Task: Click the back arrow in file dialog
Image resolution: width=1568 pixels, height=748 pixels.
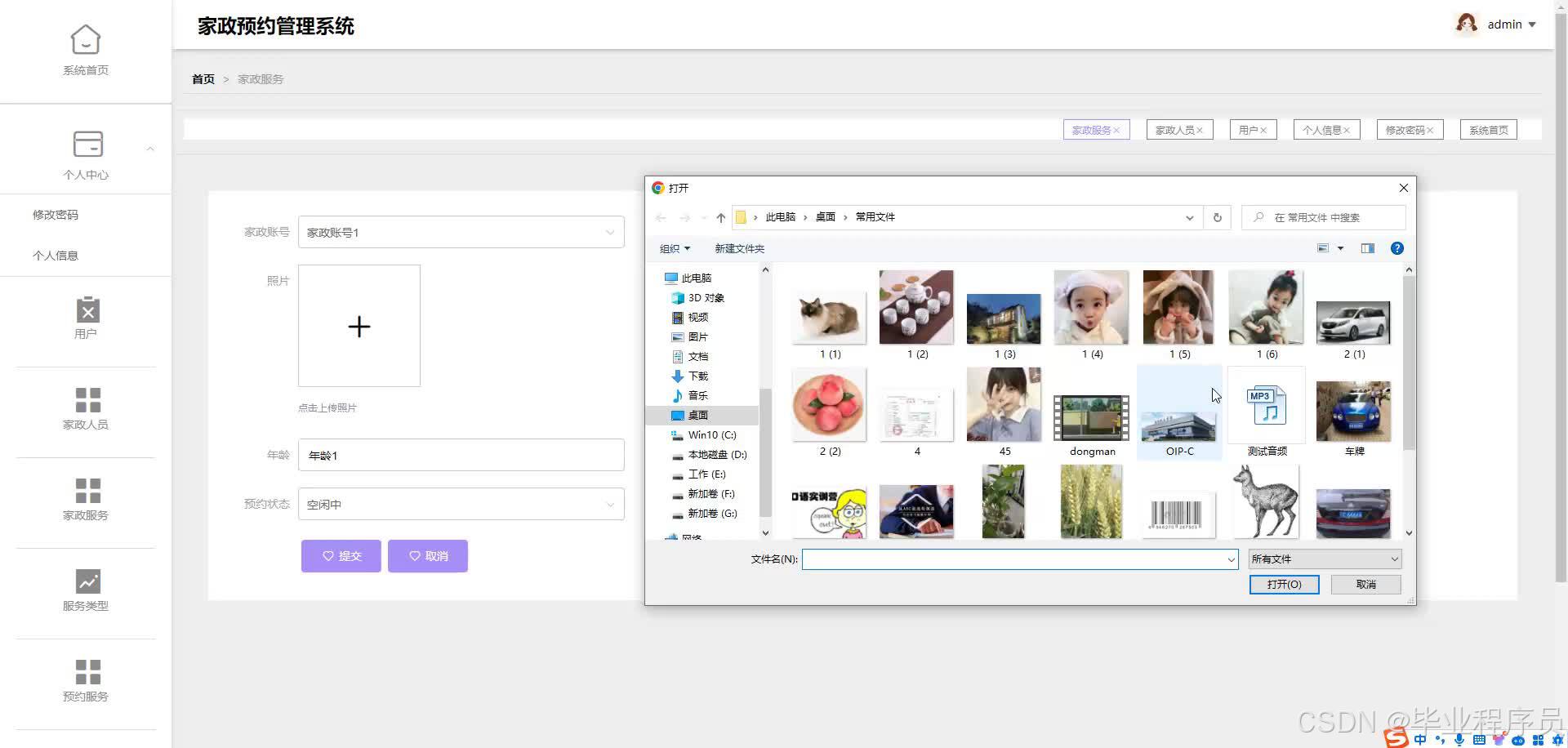Action: [x=661, y=217]
